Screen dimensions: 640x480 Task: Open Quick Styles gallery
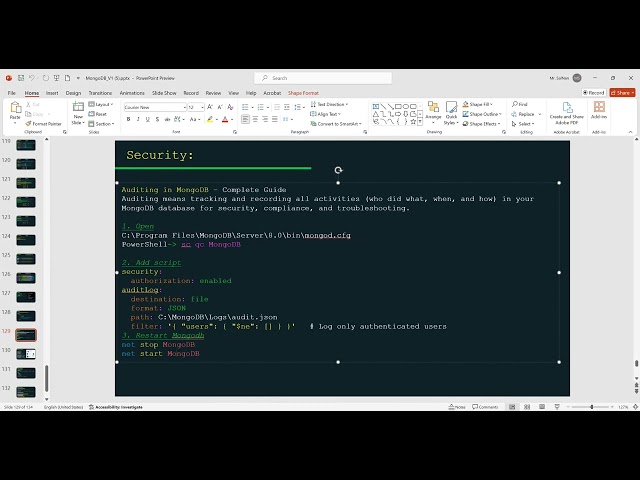[451, 113]
